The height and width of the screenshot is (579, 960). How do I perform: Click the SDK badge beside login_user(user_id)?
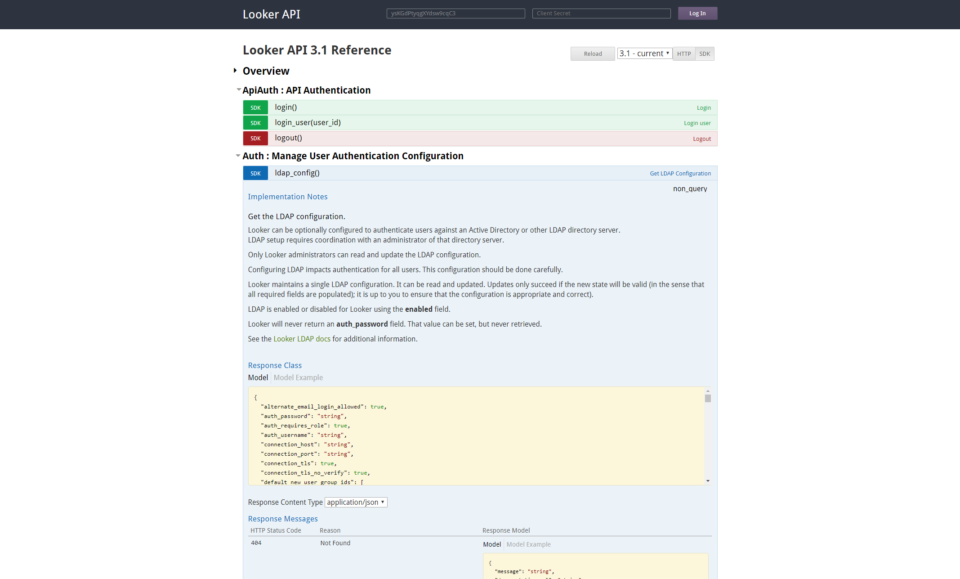(255, 122)
